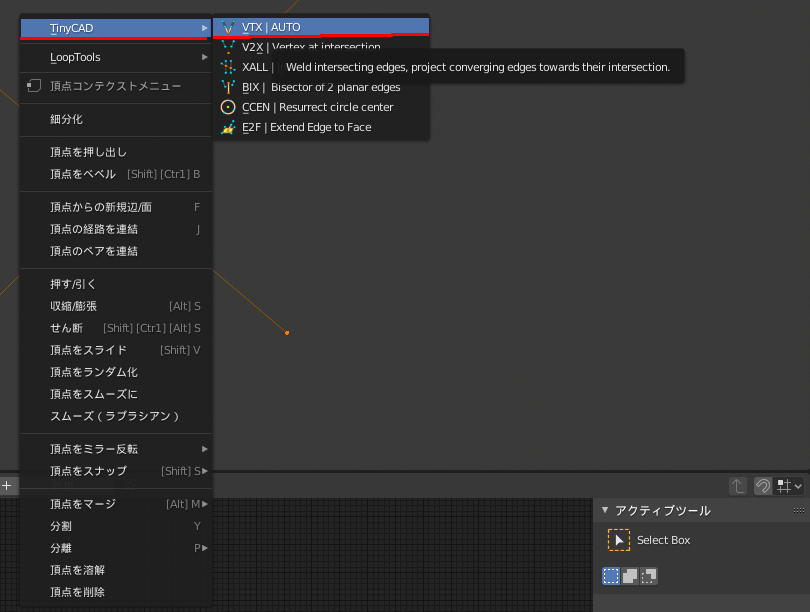Choose 頂点を溶解
This screenshot has width=810, height=612.
click(x=116, y=570)
